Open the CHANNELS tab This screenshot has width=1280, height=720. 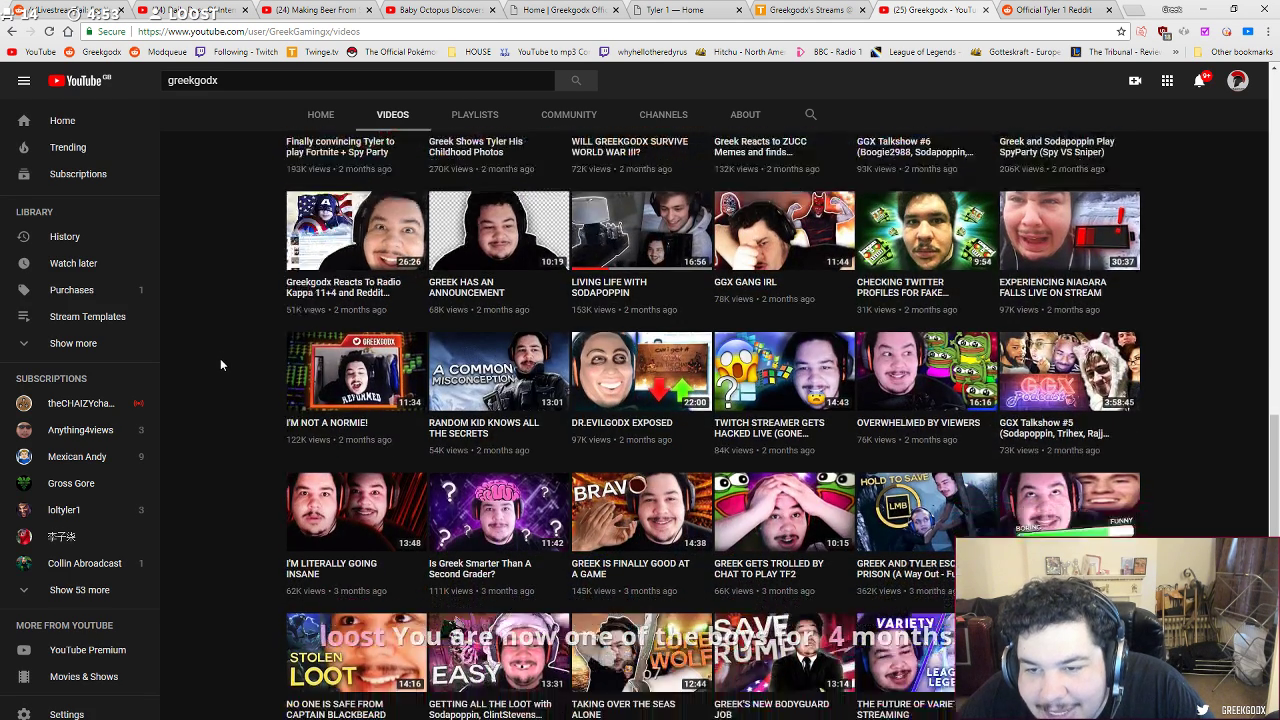pyautogui.click(x=663, y=115)
